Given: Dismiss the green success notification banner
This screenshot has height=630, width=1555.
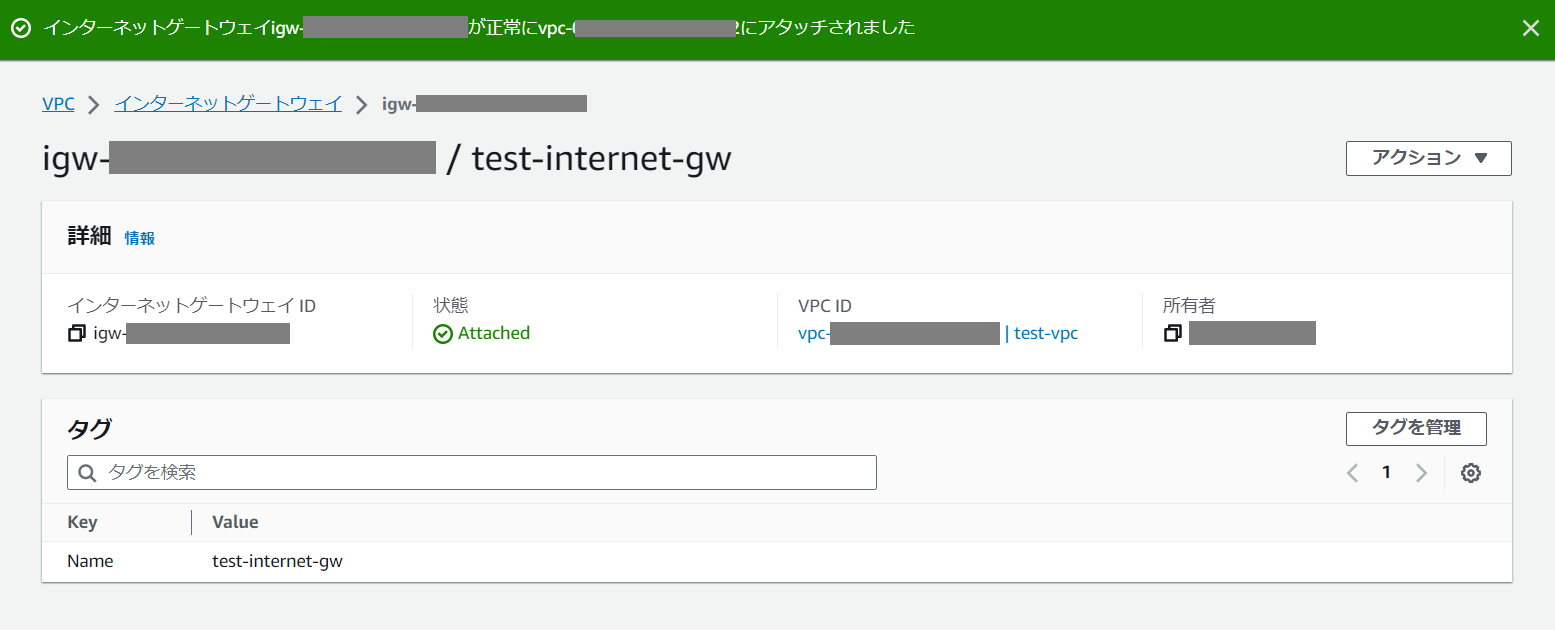Looking at the screenshot, I should [1530, 28].
